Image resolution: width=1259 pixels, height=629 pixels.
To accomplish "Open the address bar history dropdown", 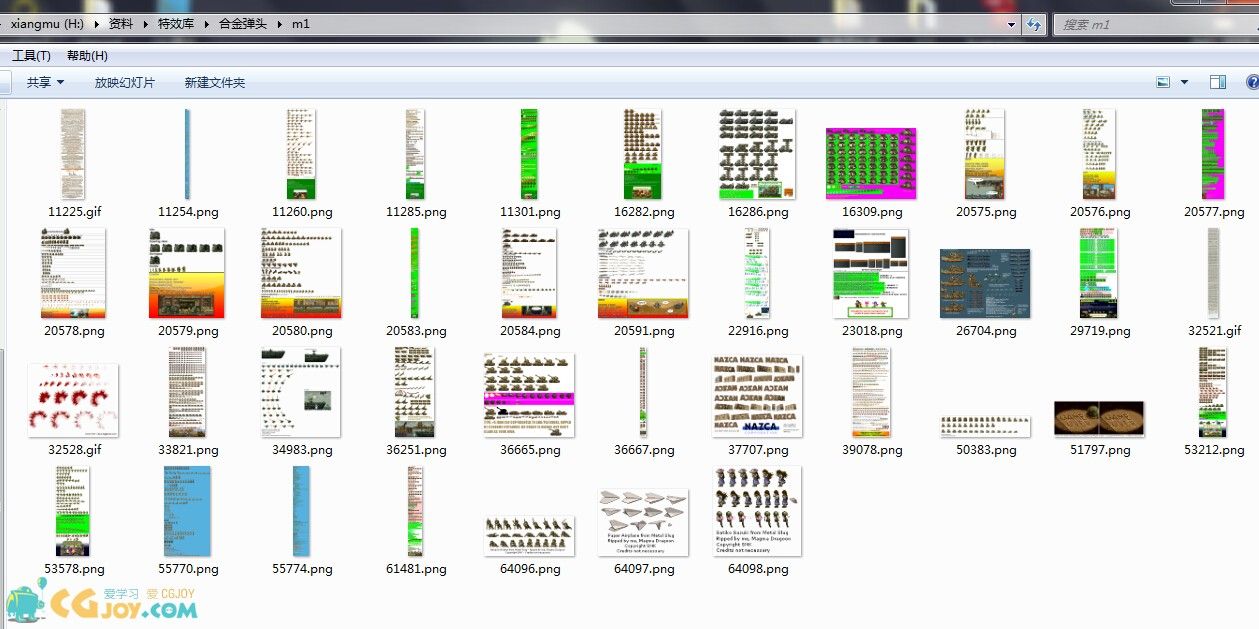I will [x=1011, y=24].
